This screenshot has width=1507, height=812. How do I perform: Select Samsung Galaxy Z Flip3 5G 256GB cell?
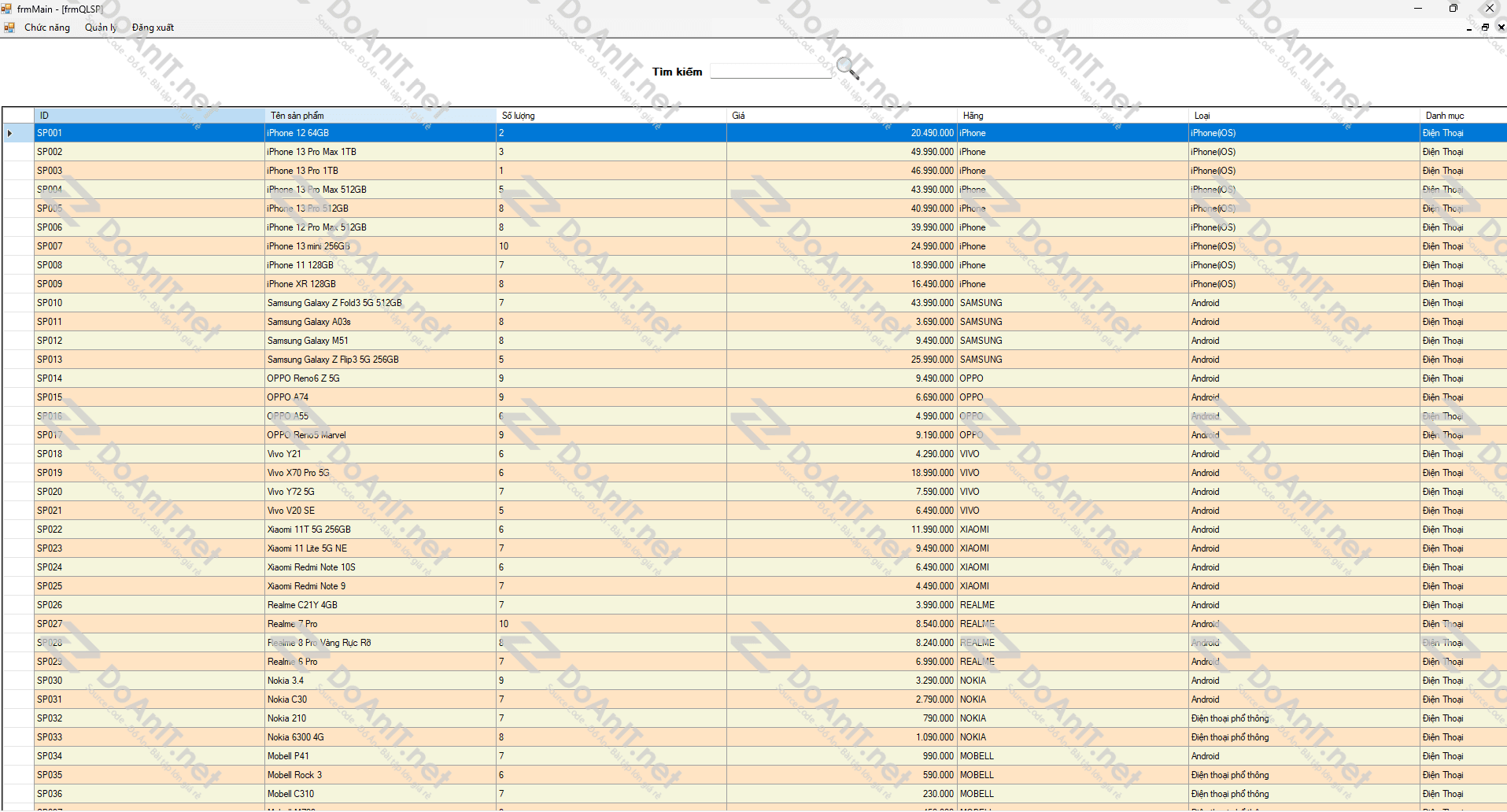(x=381, y=360)
